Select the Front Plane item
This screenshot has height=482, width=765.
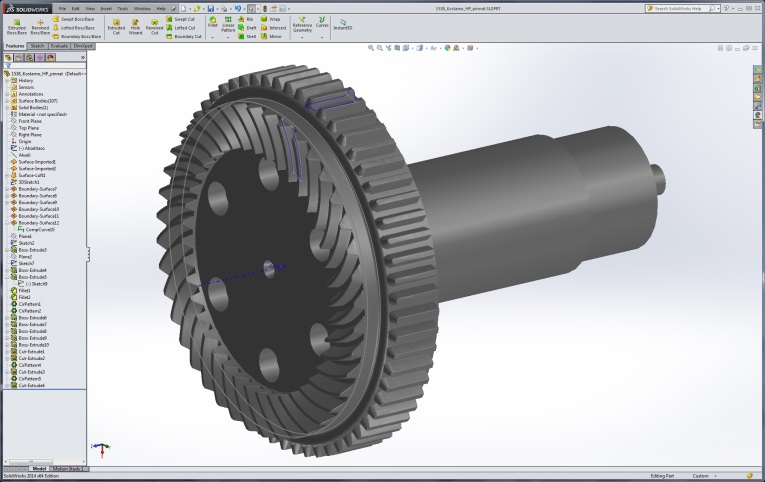(26, 121)
